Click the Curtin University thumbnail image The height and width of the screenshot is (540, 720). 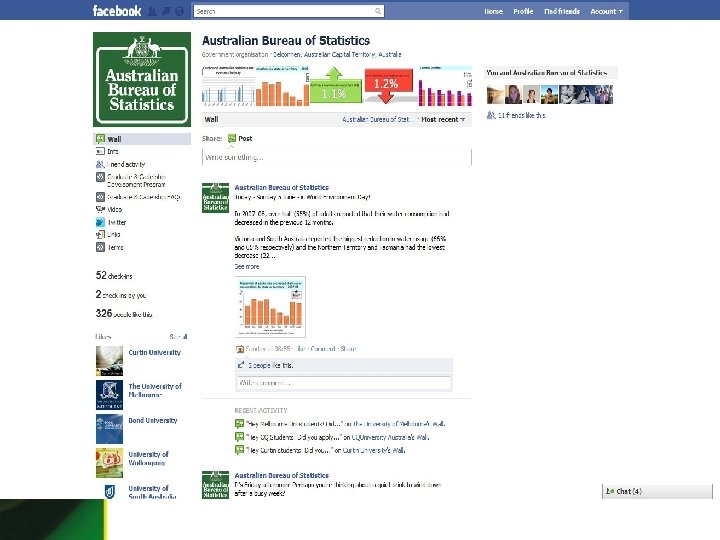click(x=109, y=361)
